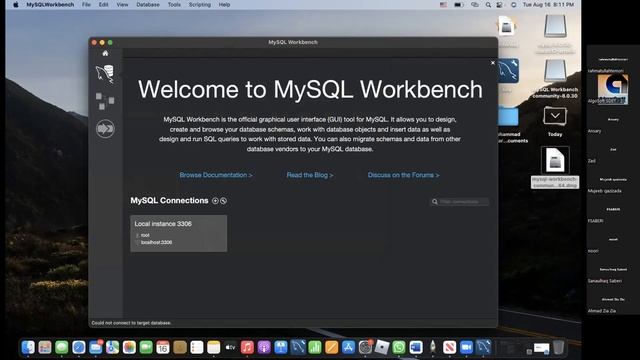This screenshot has height=360, width=640.
Task: Open WhatsApp from the Dock
Action: coord(399,347)
